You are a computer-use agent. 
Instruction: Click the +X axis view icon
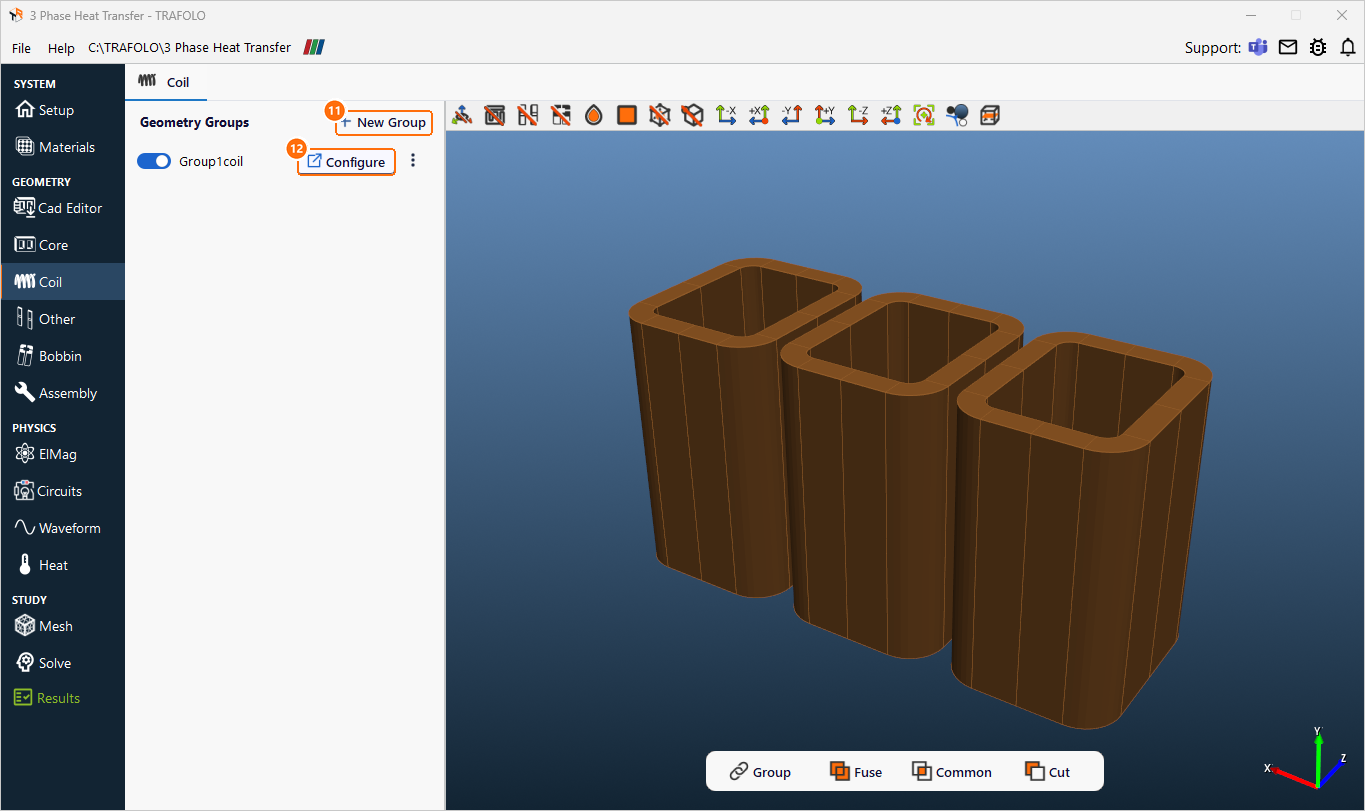759,115
